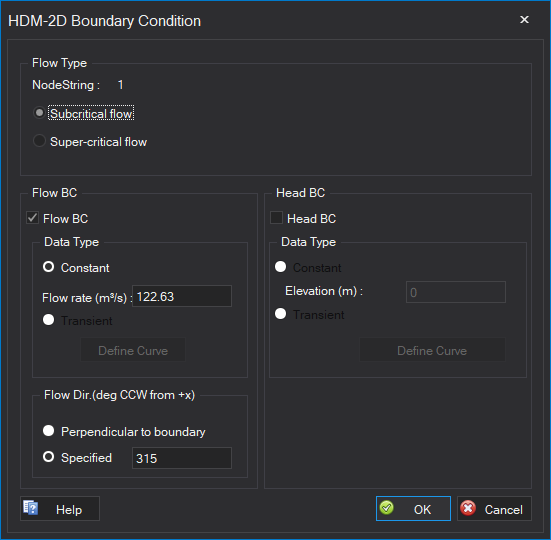Click the Help book icon
The image size is (551, 540).
31,508
